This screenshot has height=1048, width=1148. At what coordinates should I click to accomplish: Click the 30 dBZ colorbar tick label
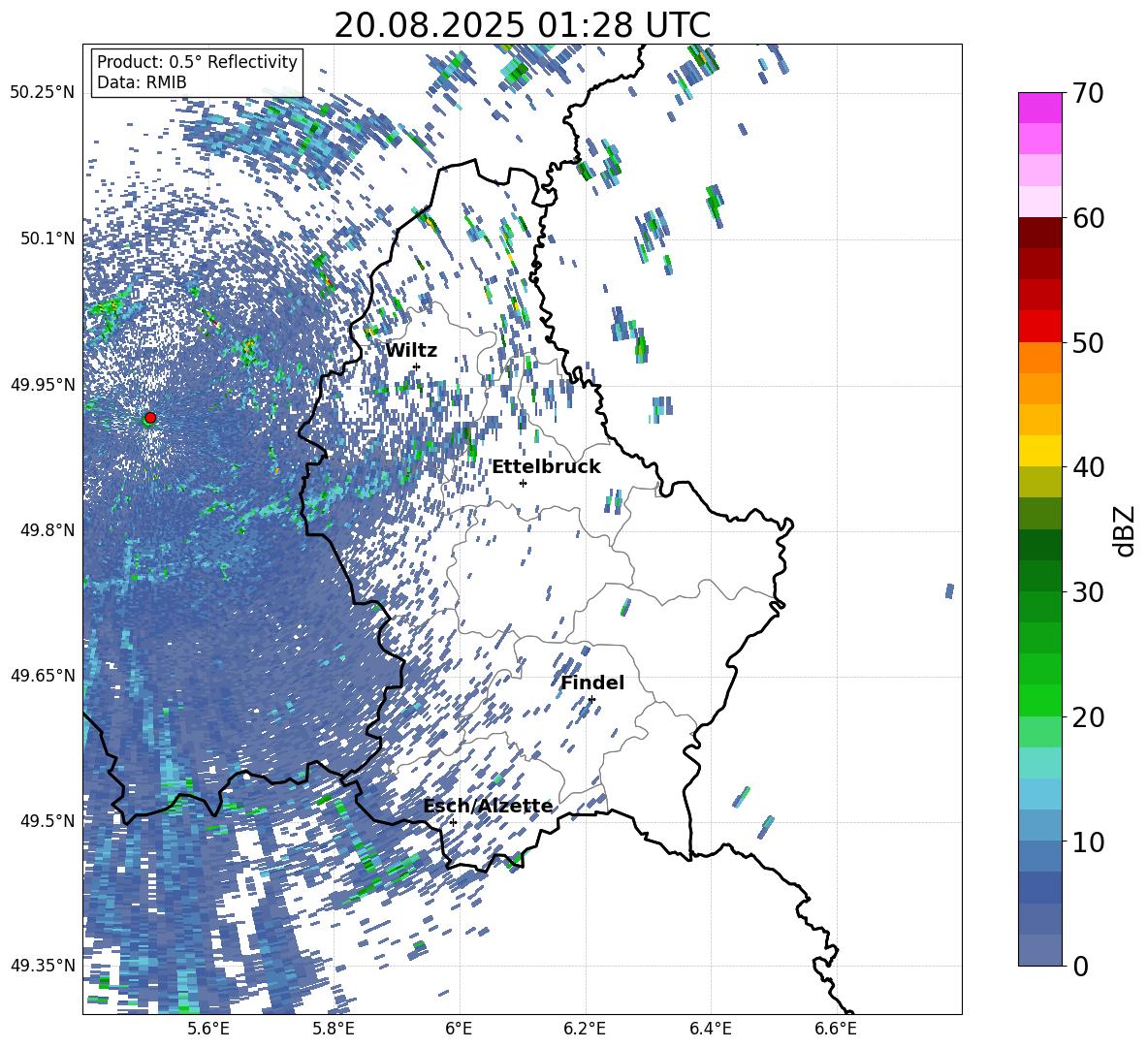[1088, 592]
